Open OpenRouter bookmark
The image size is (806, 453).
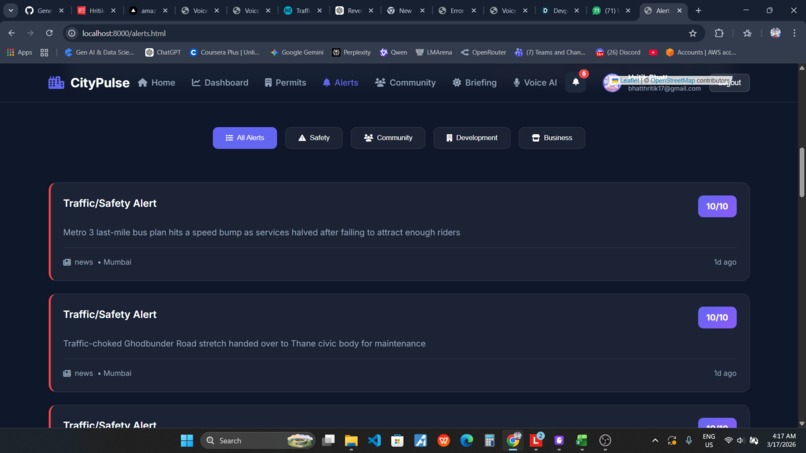(x=484, y=52)
